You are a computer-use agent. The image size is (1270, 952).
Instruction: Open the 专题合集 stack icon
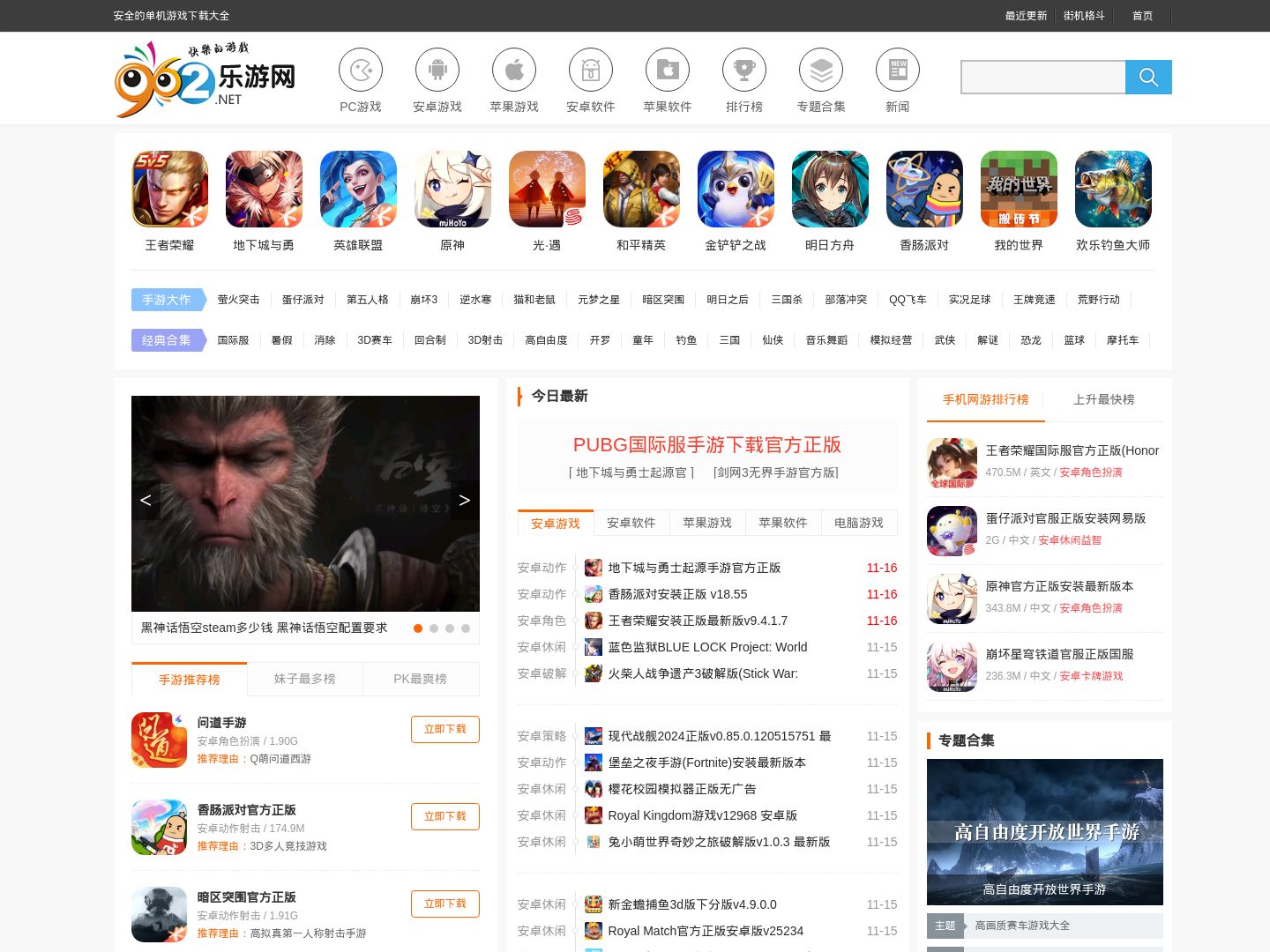click(821, 71)
